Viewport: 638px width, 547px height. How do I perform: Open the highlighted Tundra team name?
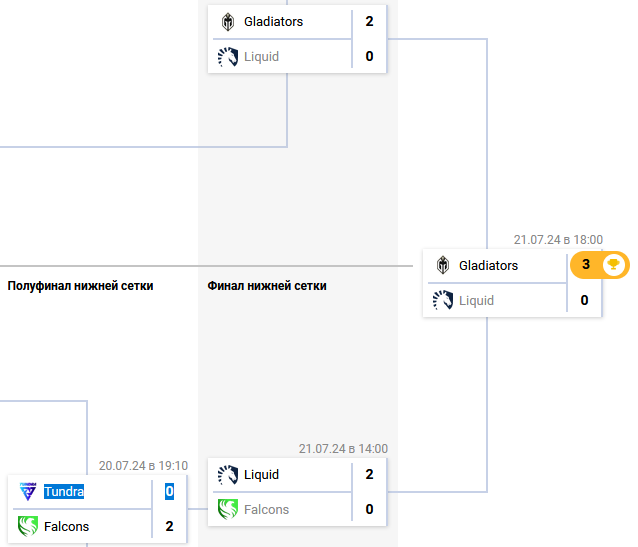pos(64,491)
